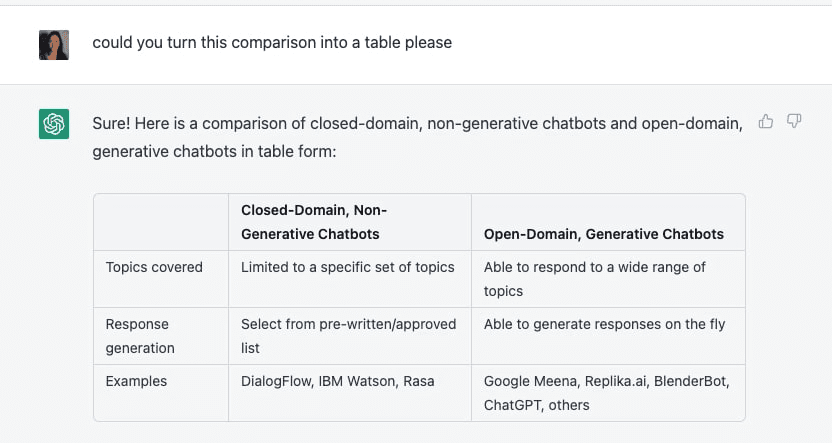Screen dimensions: 832x443
Task: Select the "Able to respond to a wide range" cell
Action: tap(594, 279)
